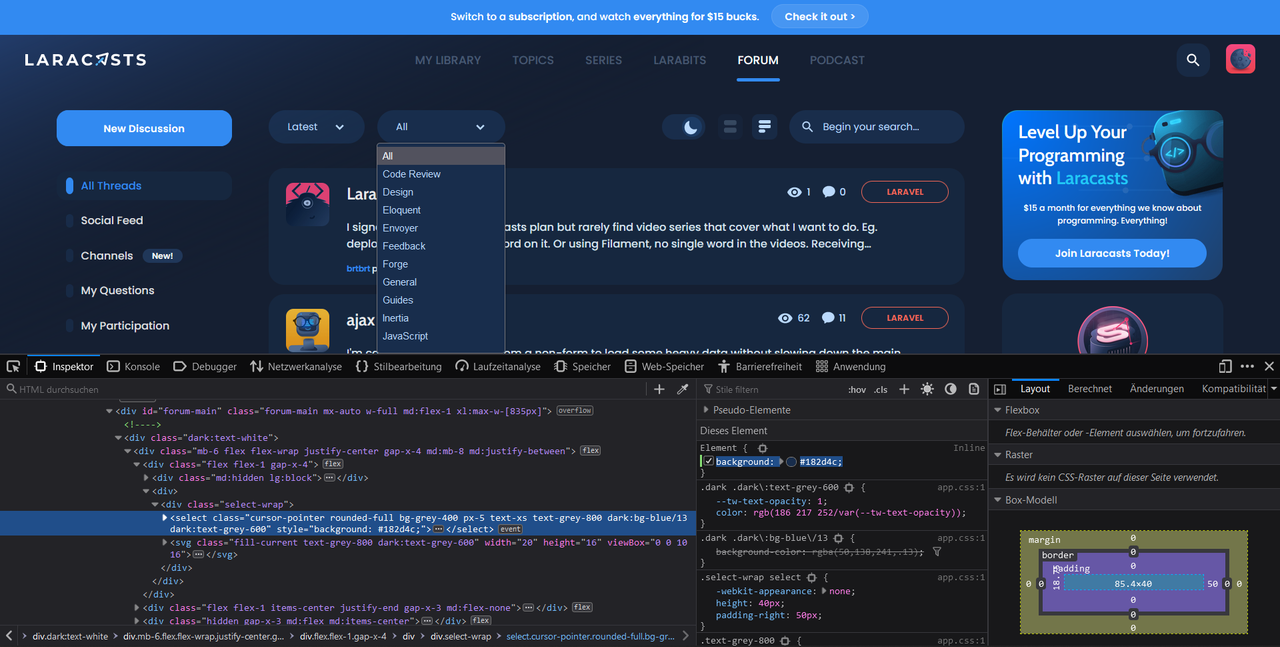Expand the select element node
The width and height of the screenshot is (1280, 647).
pyautogui.click(x=166, y=517)
